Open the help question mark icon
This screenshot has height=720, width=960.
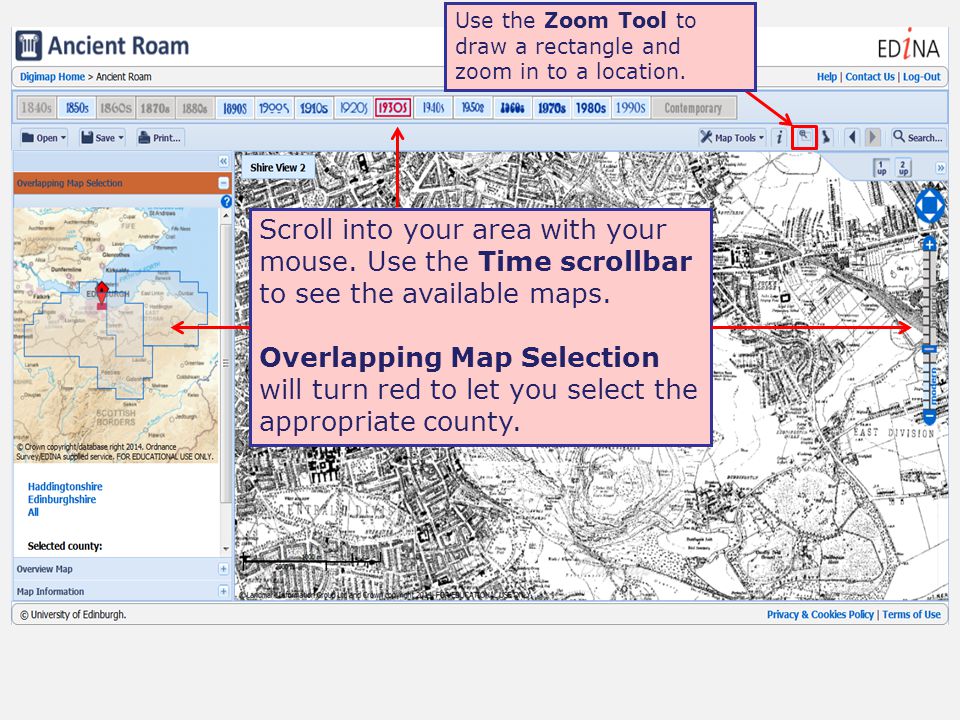tap(226, 201)
